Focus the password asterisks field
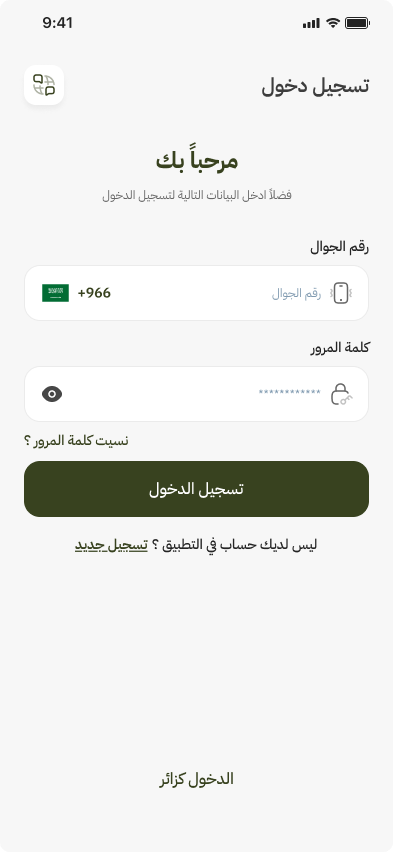This screenshot has height=852, width=393. coord(290,392)
